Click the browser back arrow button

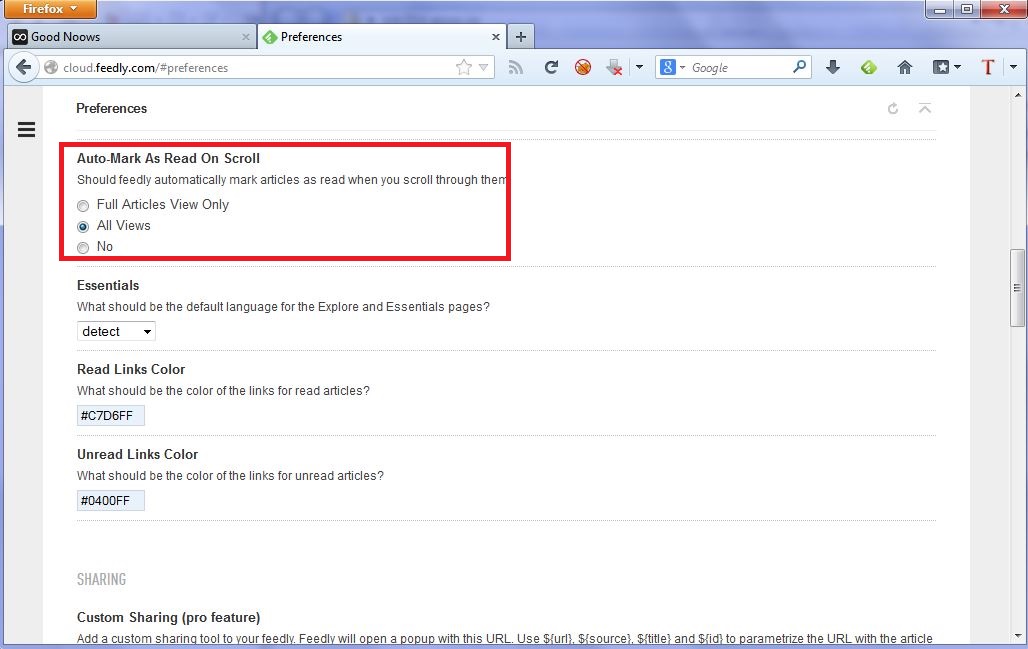click(x=23, y=68)
